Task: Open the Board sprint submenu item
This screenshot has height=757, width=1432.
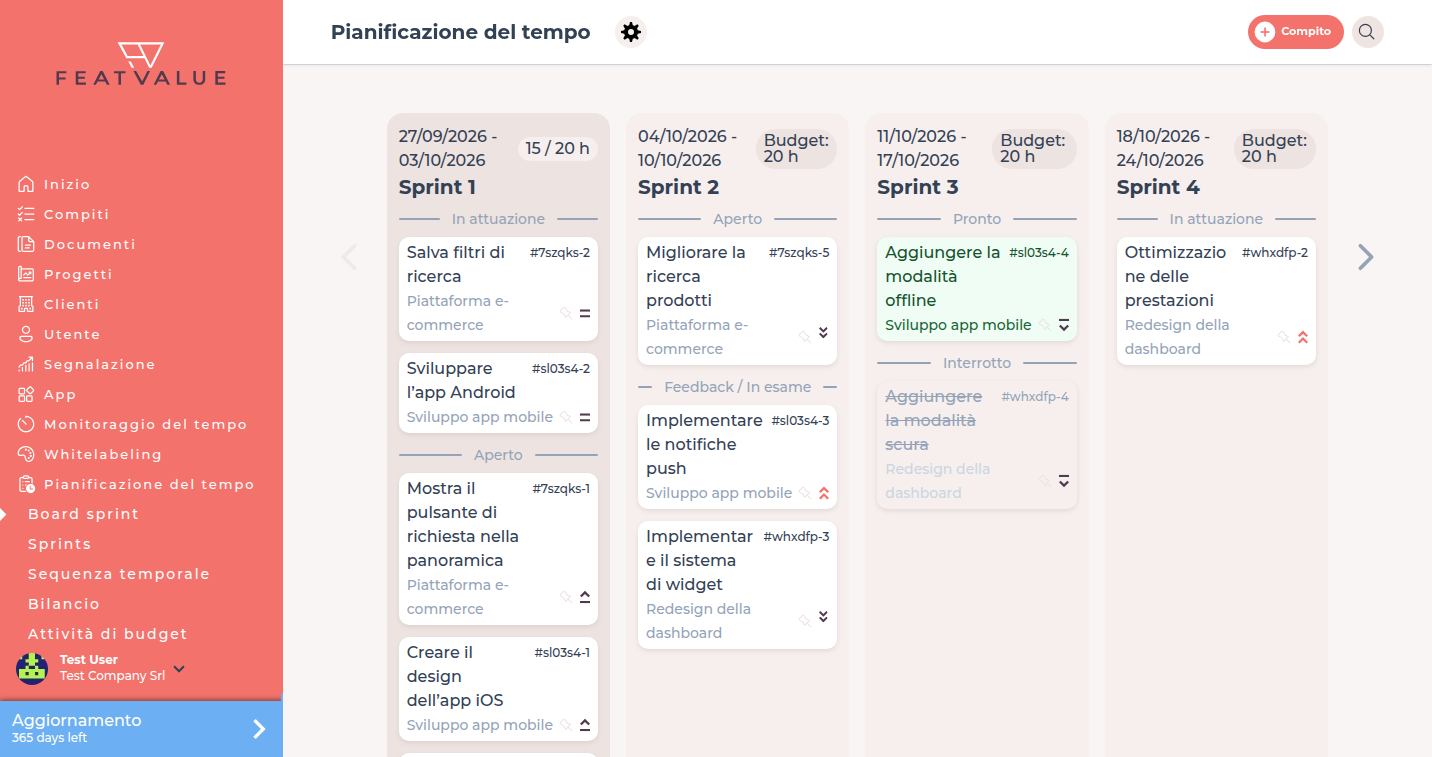Action: click(84, 514)
